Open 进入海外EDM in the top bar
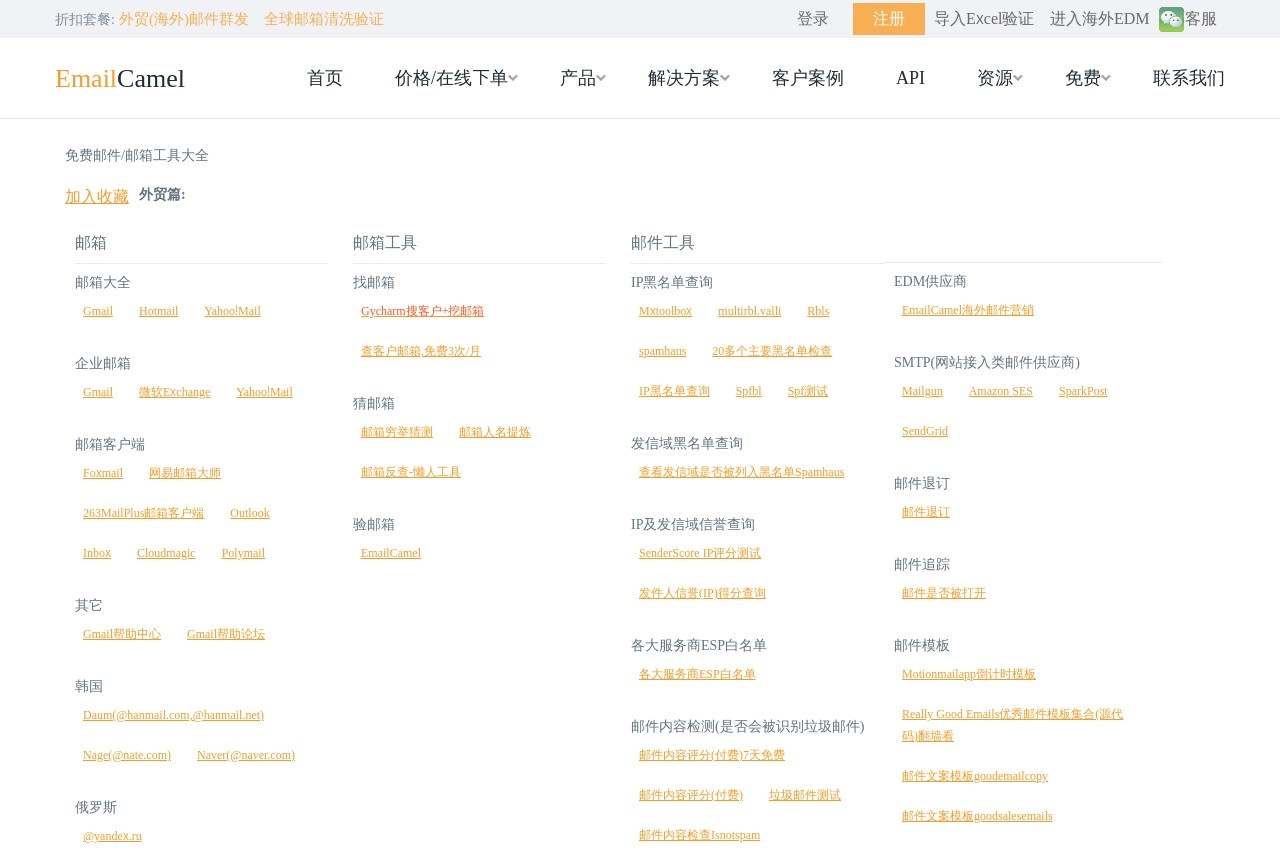This screenshot has width=1280, height=853. click(x=1100, y=19)
